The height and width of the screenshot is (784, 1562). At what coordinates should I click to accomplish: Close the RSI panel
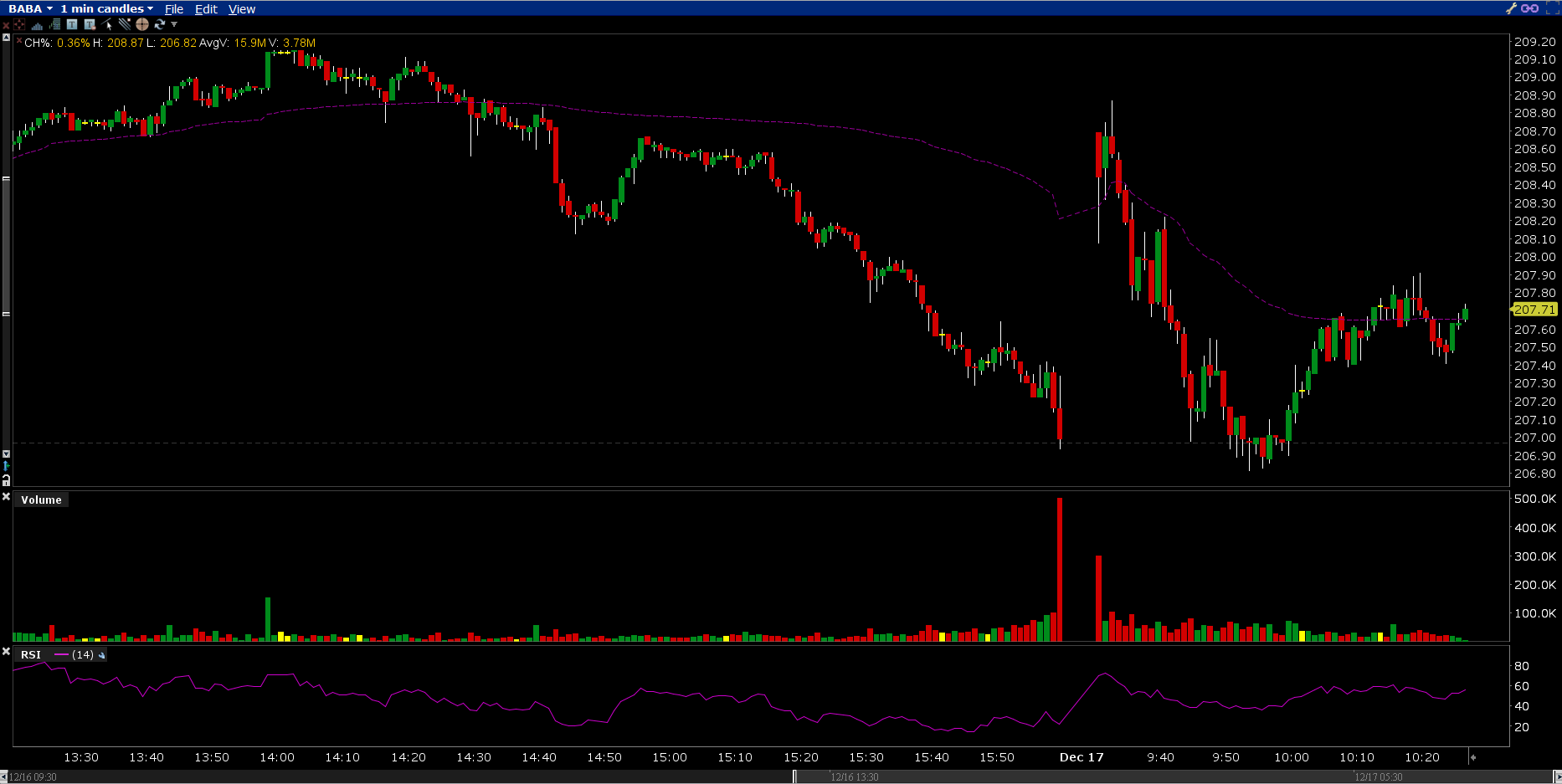6,652
